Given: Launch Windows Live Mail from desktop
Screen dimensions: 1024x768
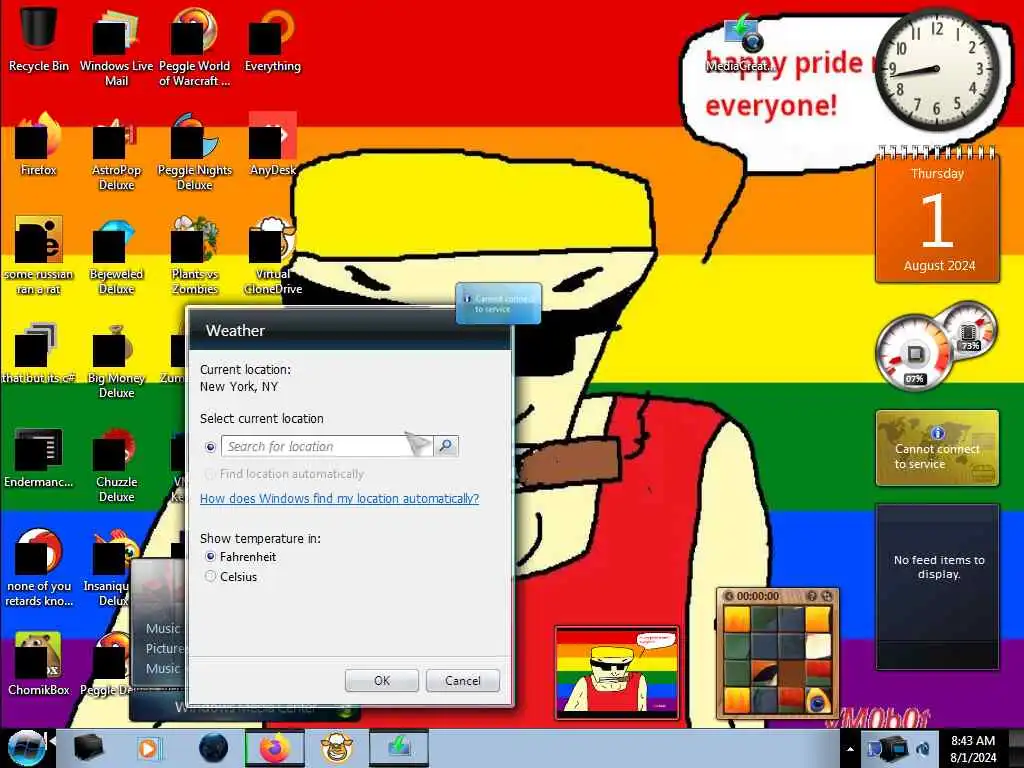Looking at the screenshot, I should (116, 47).
